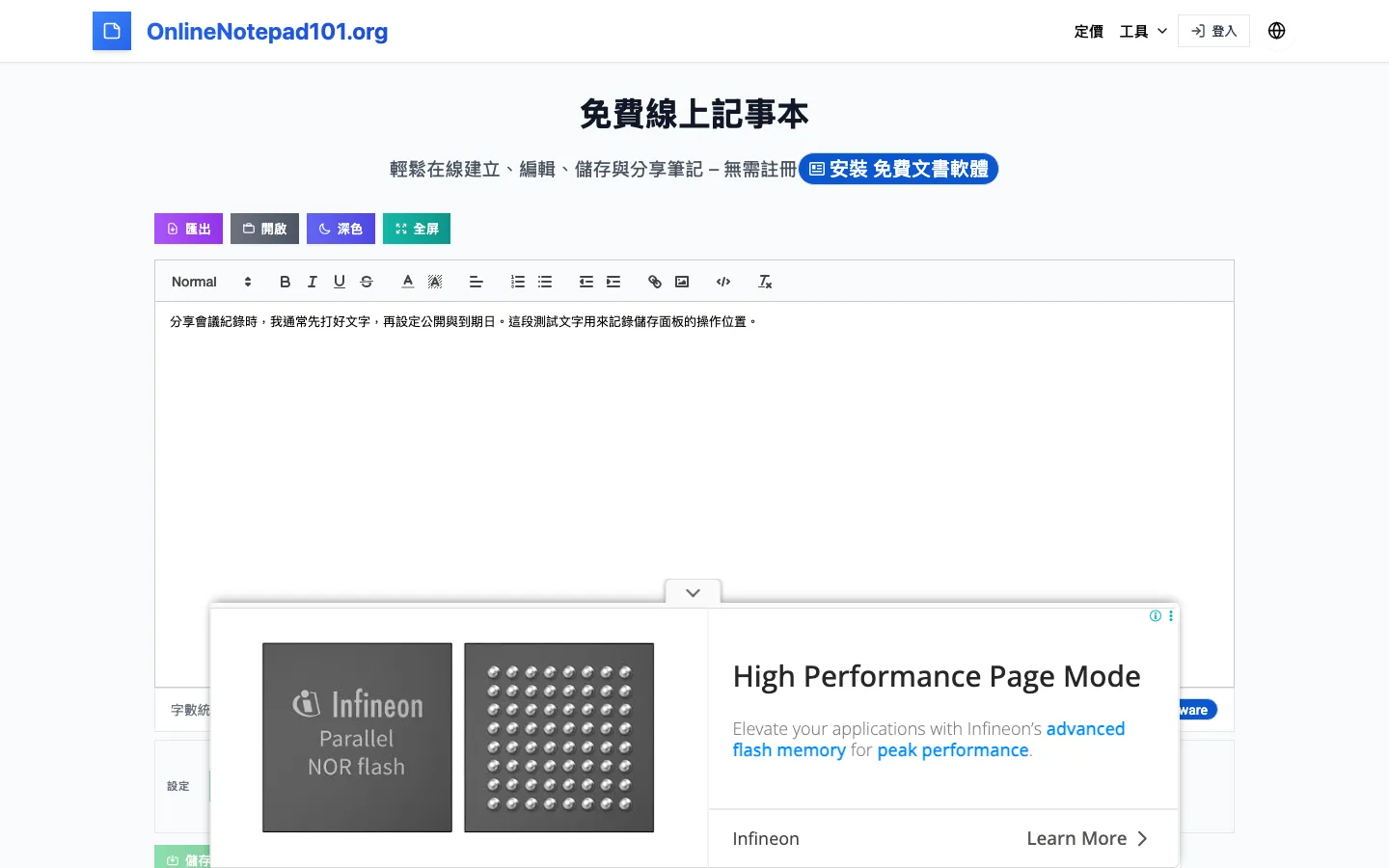Open the globe language selector
Image resolution: width=1389 pixels, height=868 pixels.
[x=1276, y=31]
